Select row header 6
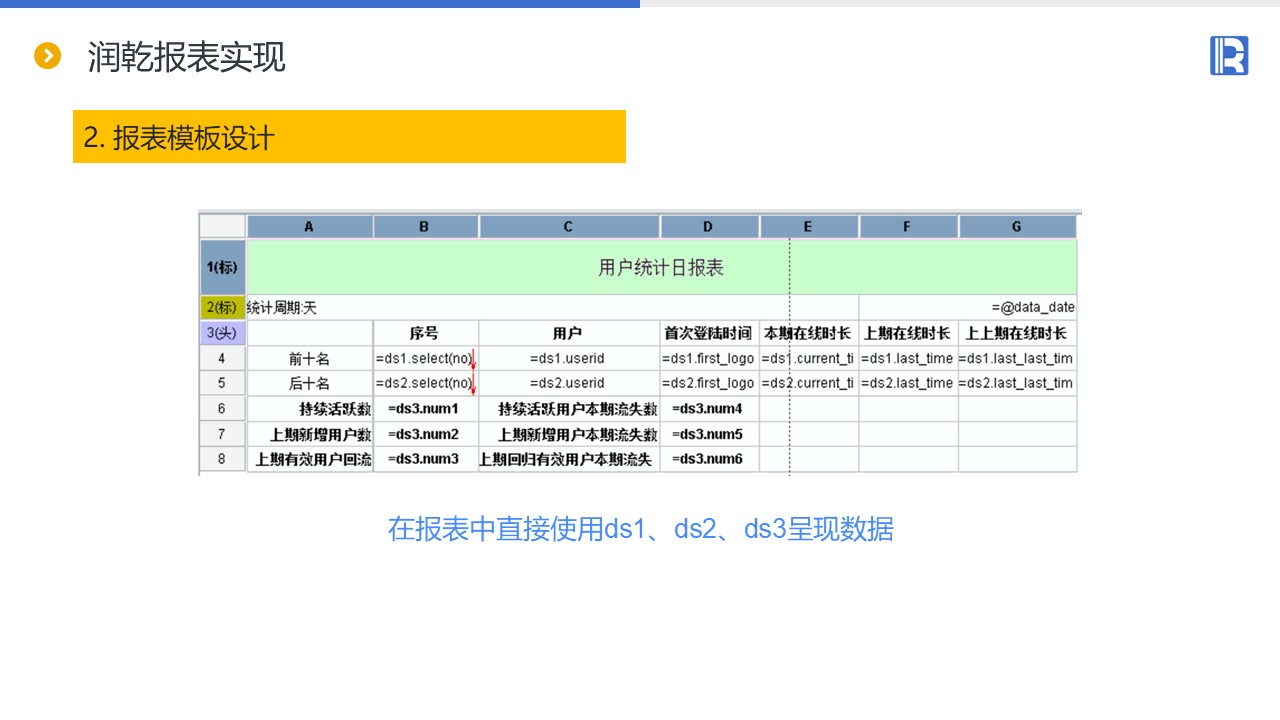 coord(222,408)
